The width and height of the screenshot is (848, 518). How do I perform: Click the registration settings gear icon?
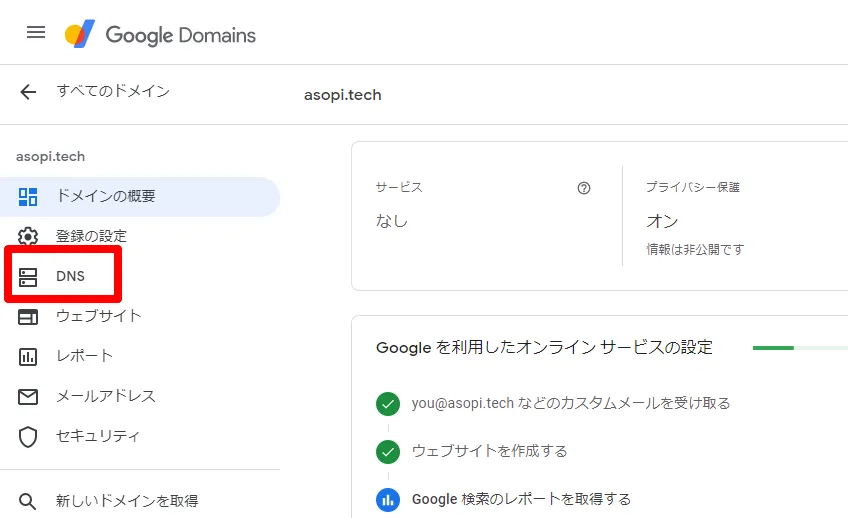point(28,236)
